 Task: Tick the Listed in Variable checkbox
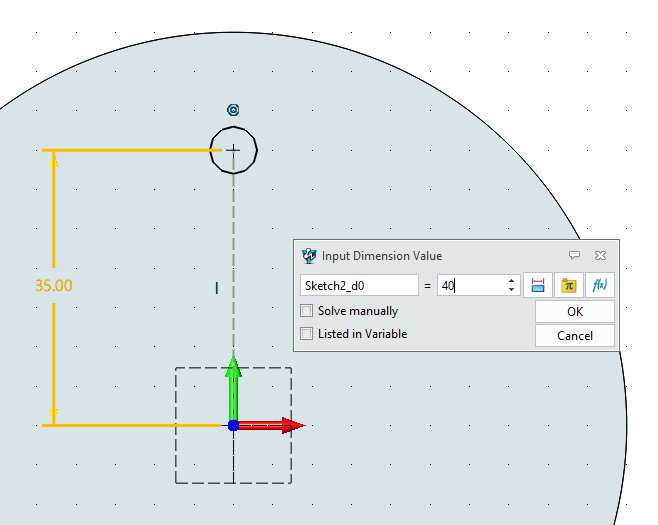tap(307, 334)
